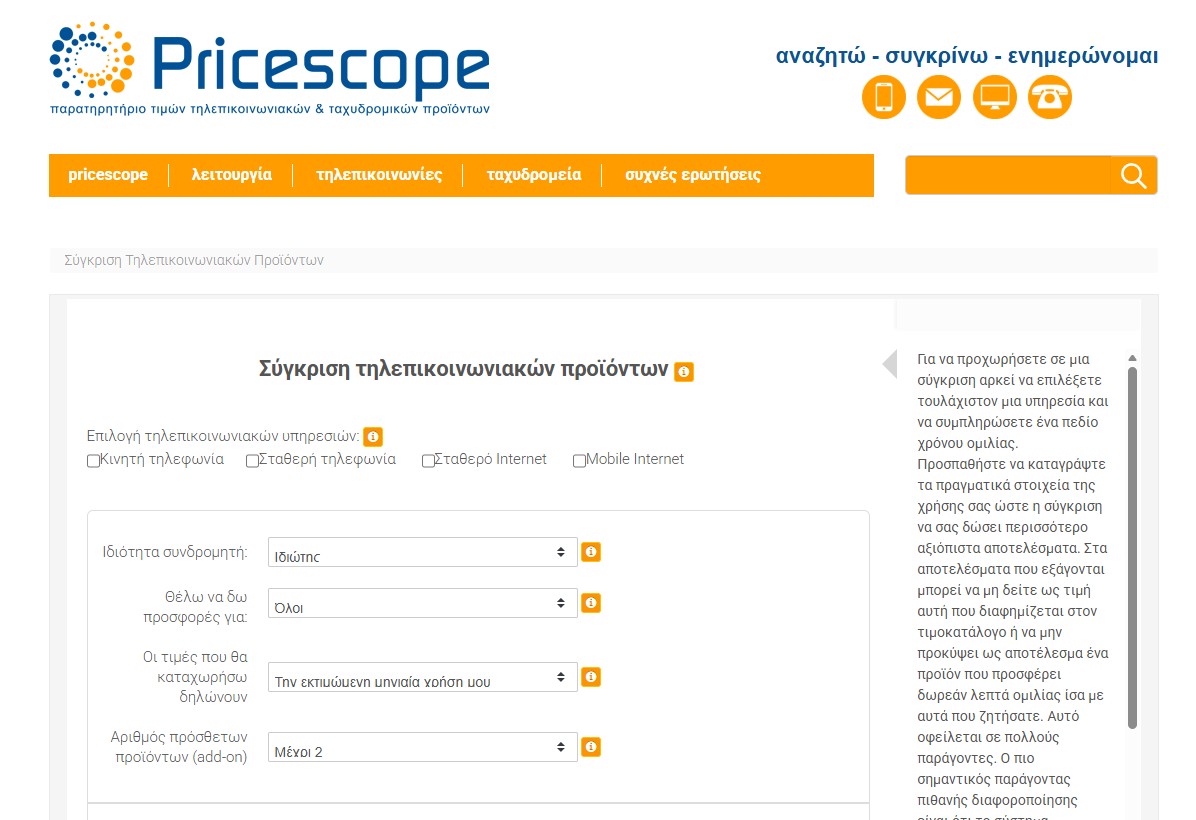Go to the συχνές ερωτήσεις menu
Screen dimensions: 1196x820
[693, 175]
